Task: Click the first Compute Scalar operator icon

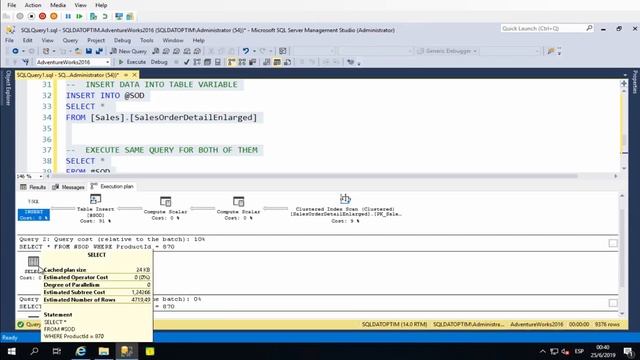Action: [165, 202]
